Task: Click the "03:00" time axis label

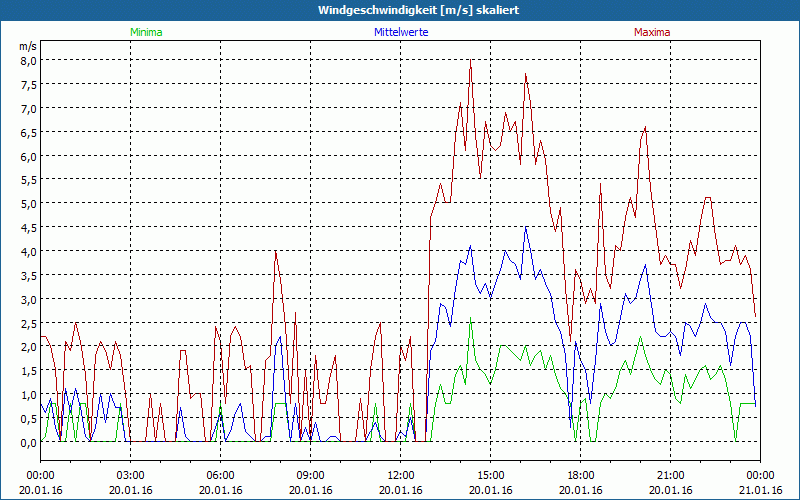Action: tap(130, 475)
